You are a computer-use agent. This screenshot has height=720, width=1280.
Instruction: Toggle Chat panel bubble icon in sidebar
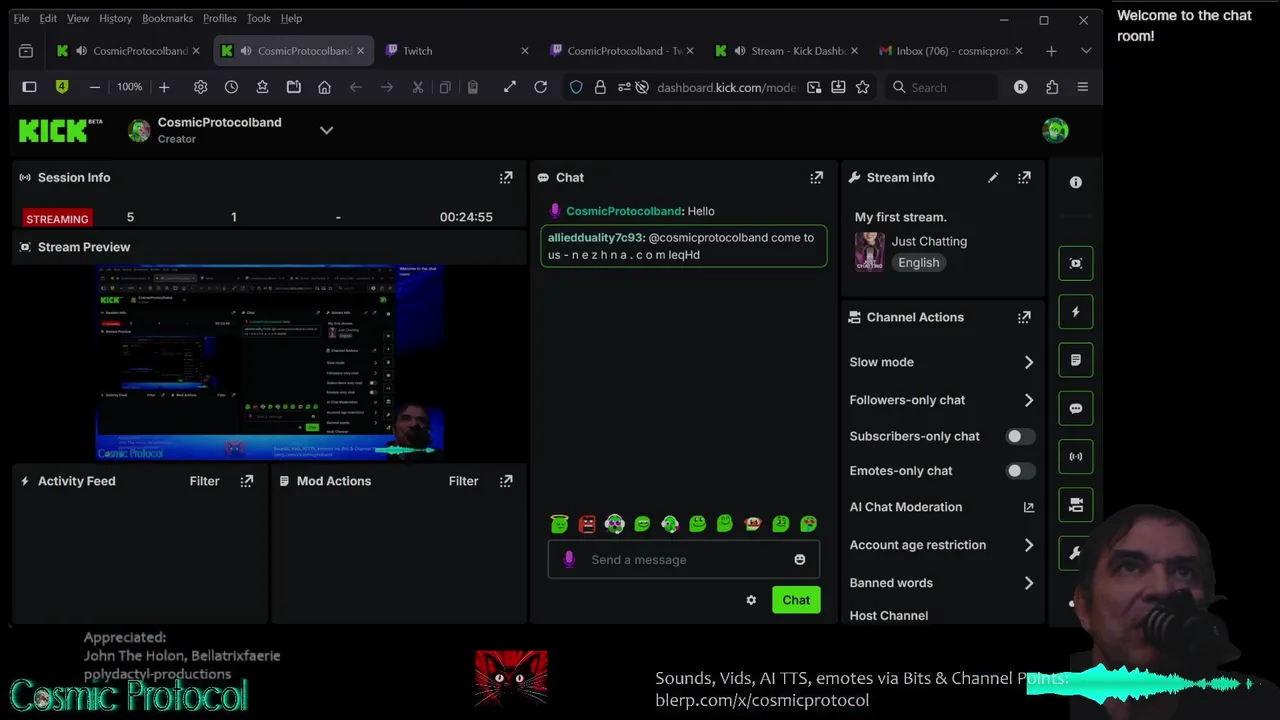tap(1076, 408)
